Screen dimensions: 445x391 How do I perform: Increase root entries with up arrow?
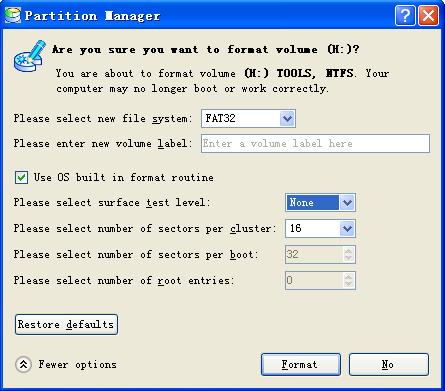click(348, 277)
